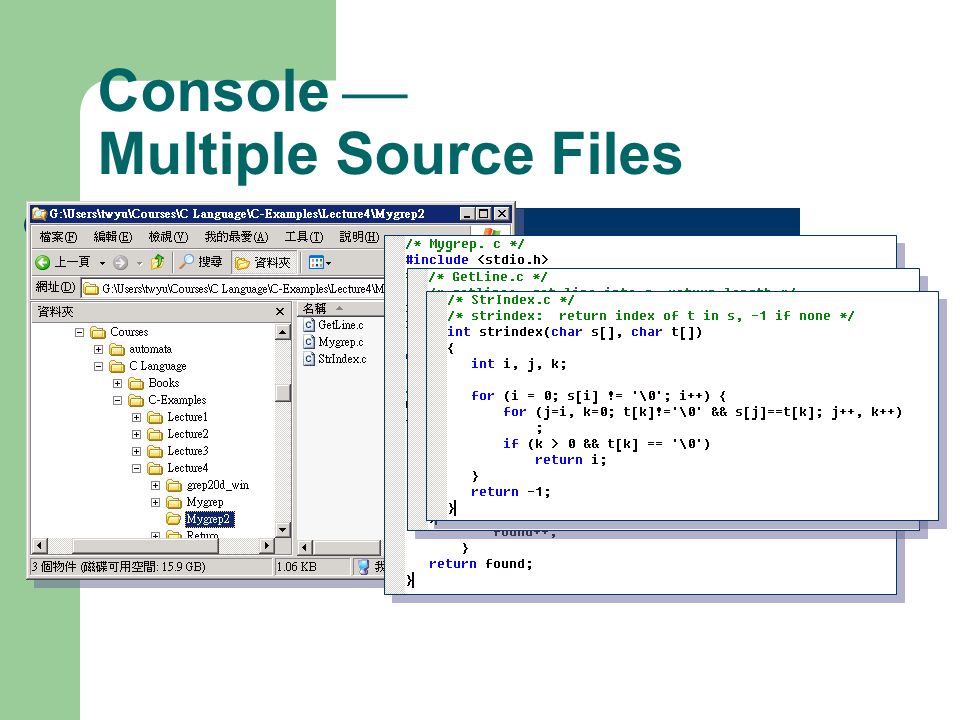
Task: Select the grep20d_win folder icon
Action: pyautogui.click(x=174, y=486)
